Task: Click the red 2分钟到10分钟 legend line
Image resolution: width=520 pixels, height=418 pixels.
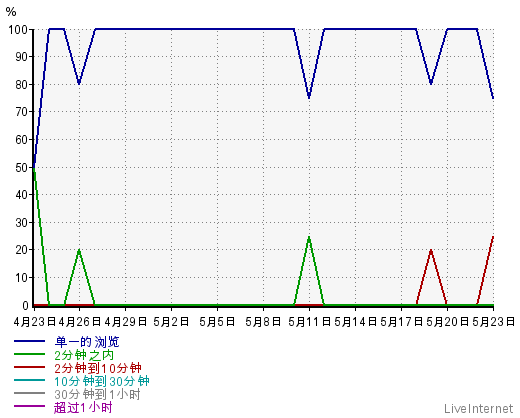Action: [x=29, y=367]
